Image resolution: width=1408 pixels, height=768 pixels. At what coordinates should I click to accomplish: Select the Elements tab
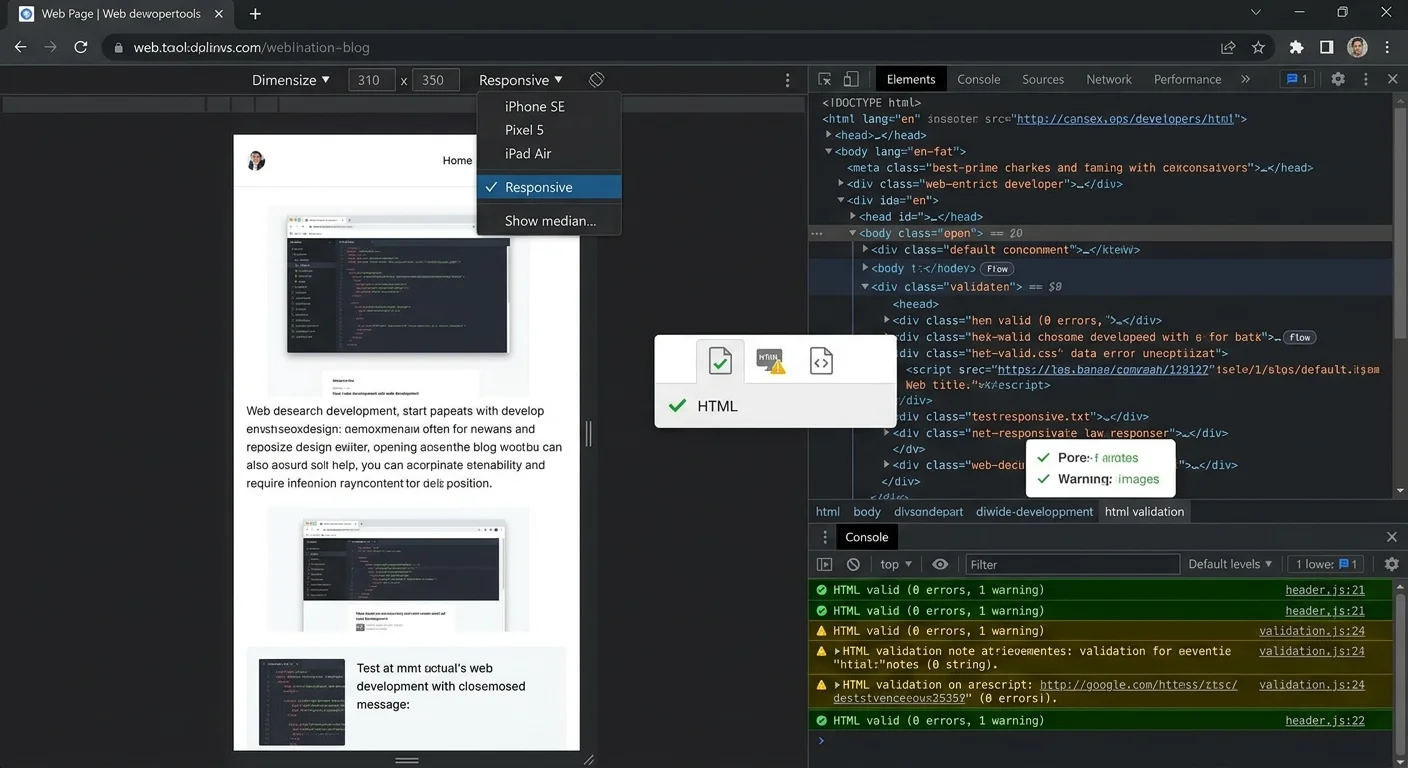(x=911, y=79)
